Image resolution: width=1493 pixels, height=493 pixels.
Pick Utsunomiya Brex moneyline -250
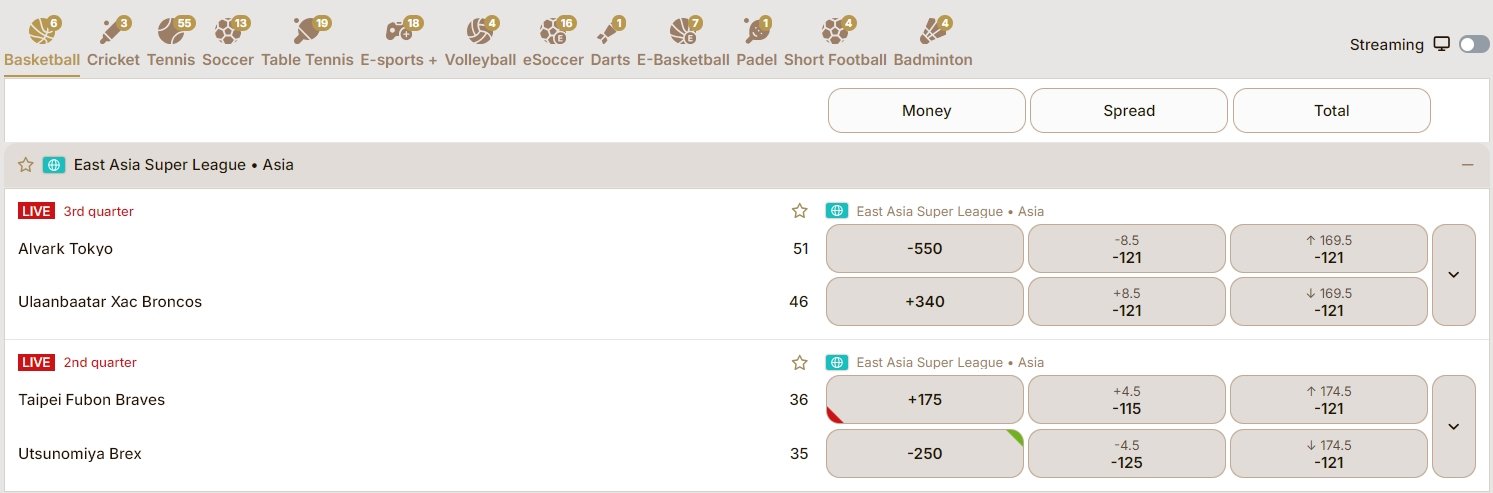pyautogui.click(x=924, y=453)
